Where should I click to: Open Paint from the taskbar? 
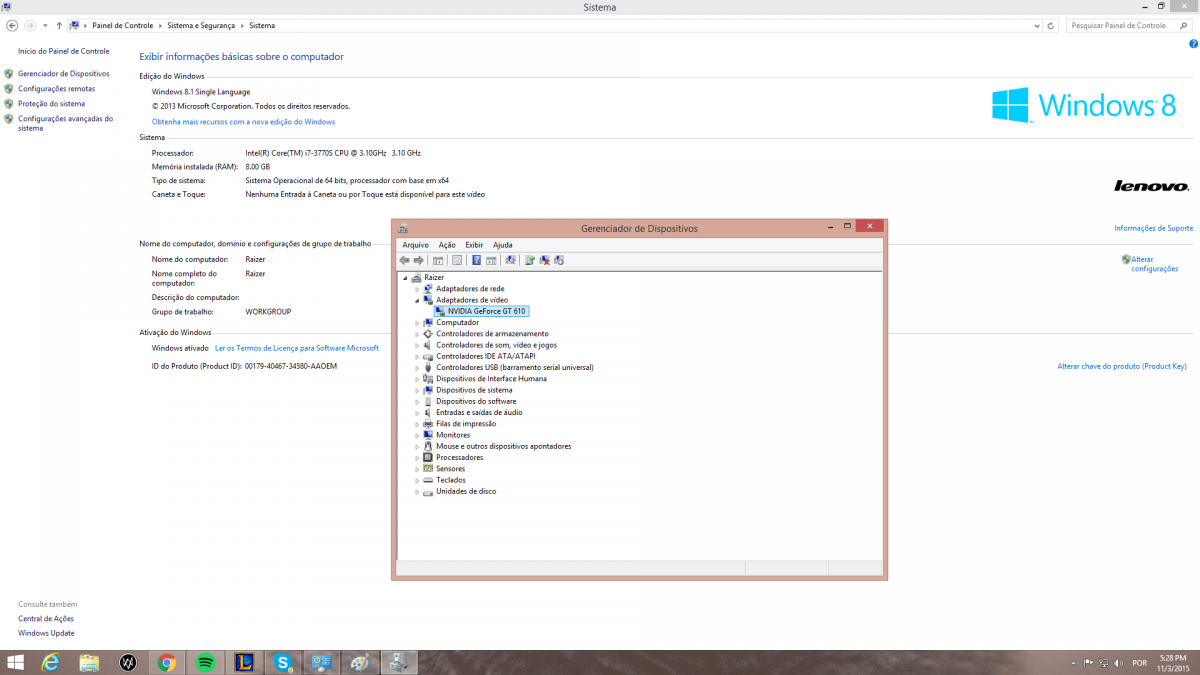361,662
